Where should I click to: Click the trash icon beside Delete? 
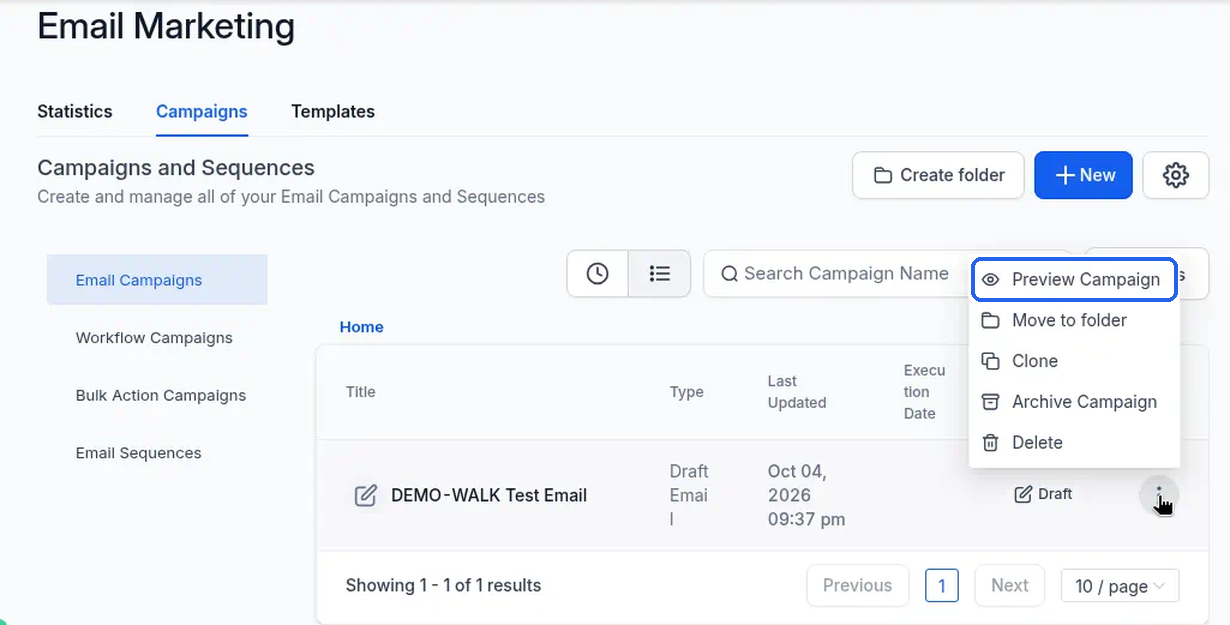tap(990, 443)
